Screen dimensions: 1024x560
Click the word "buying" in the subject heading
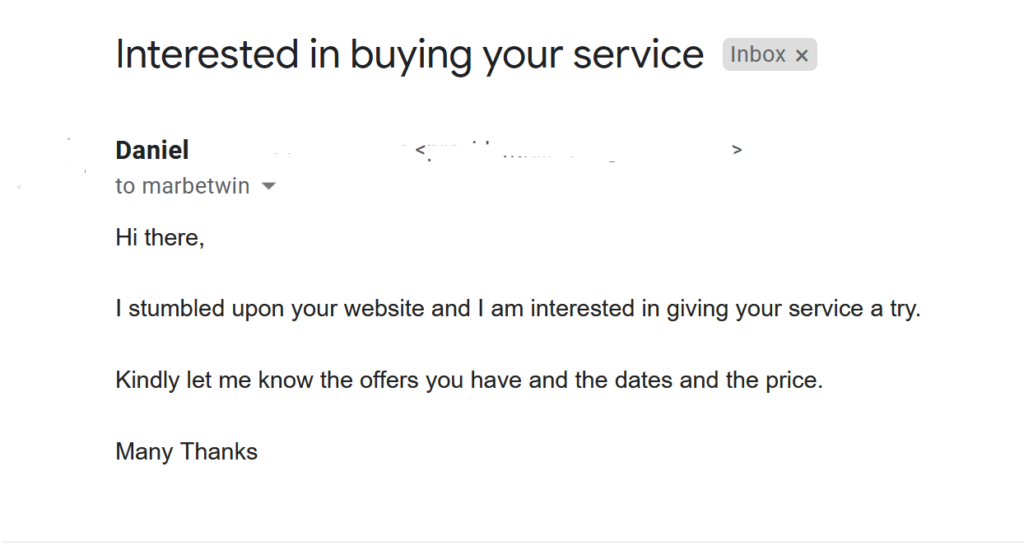point(410,55)
